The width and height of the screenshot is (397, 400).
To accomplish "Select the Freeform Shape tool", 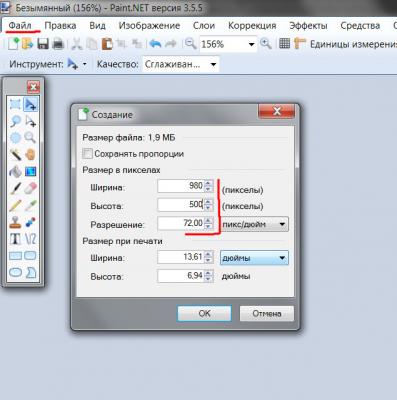I will [x=31, y=272].
